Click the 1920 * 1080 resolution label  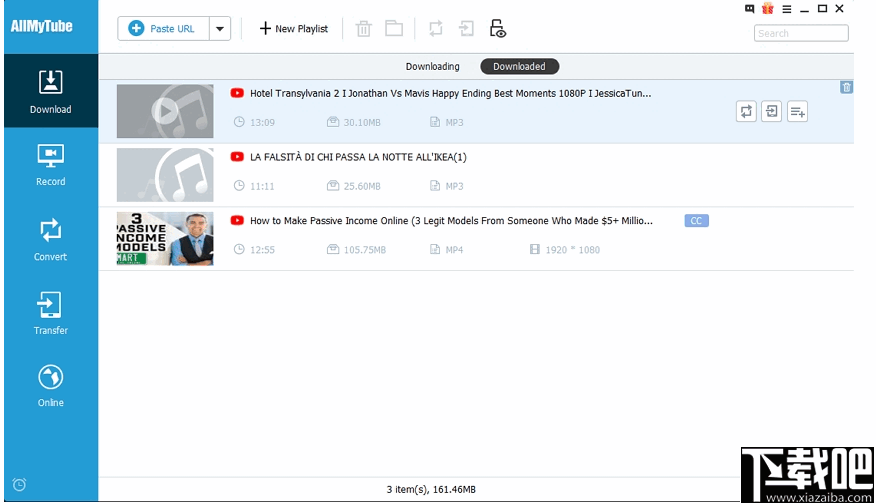573,250
